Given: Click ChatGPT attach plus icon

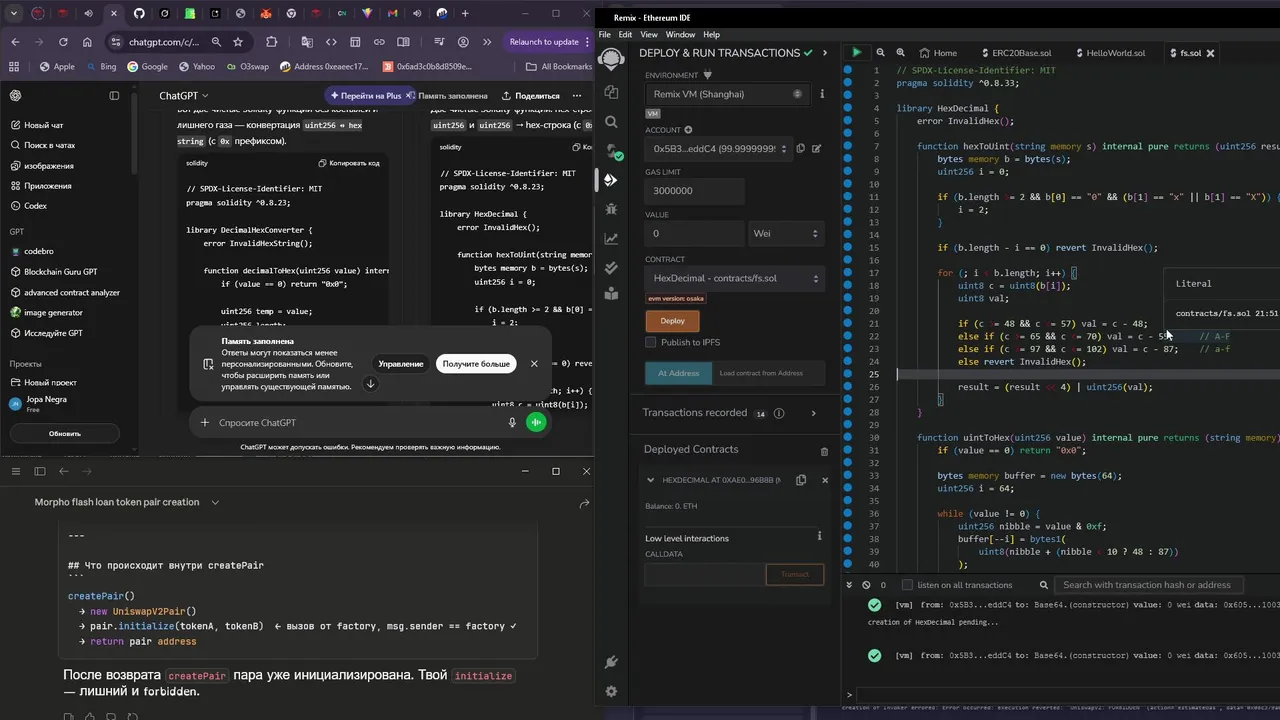Looking at the screenshot, I should [x=205, y=423].
